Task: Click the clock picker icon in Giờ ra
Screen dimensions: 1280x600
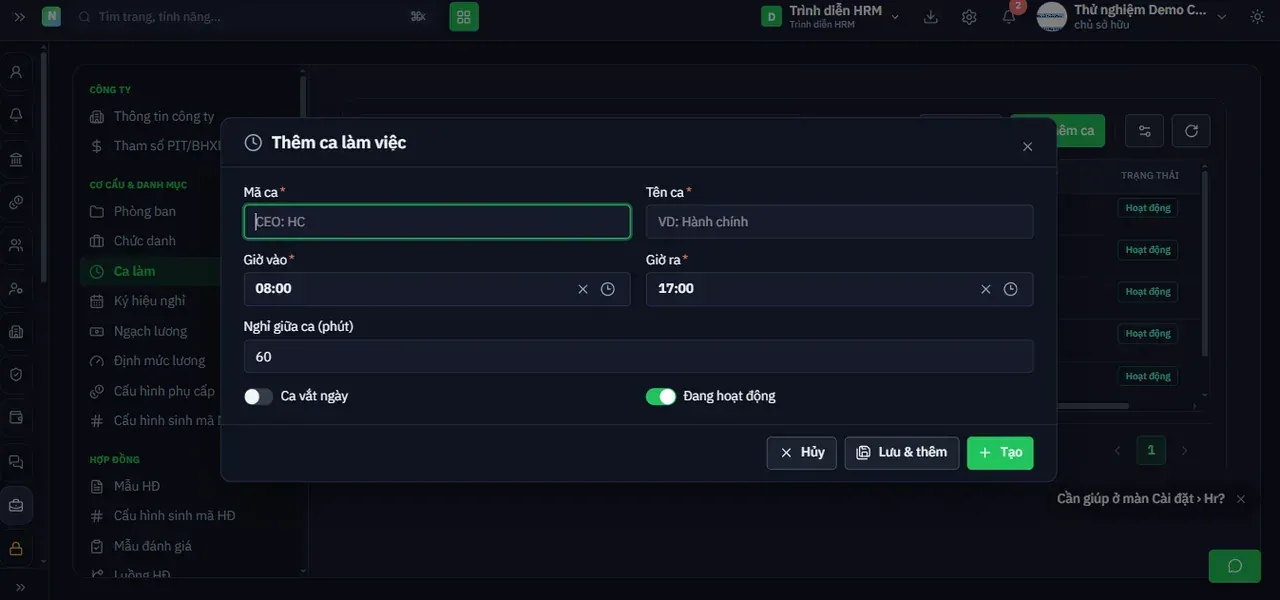Action: pos(1011,289)
